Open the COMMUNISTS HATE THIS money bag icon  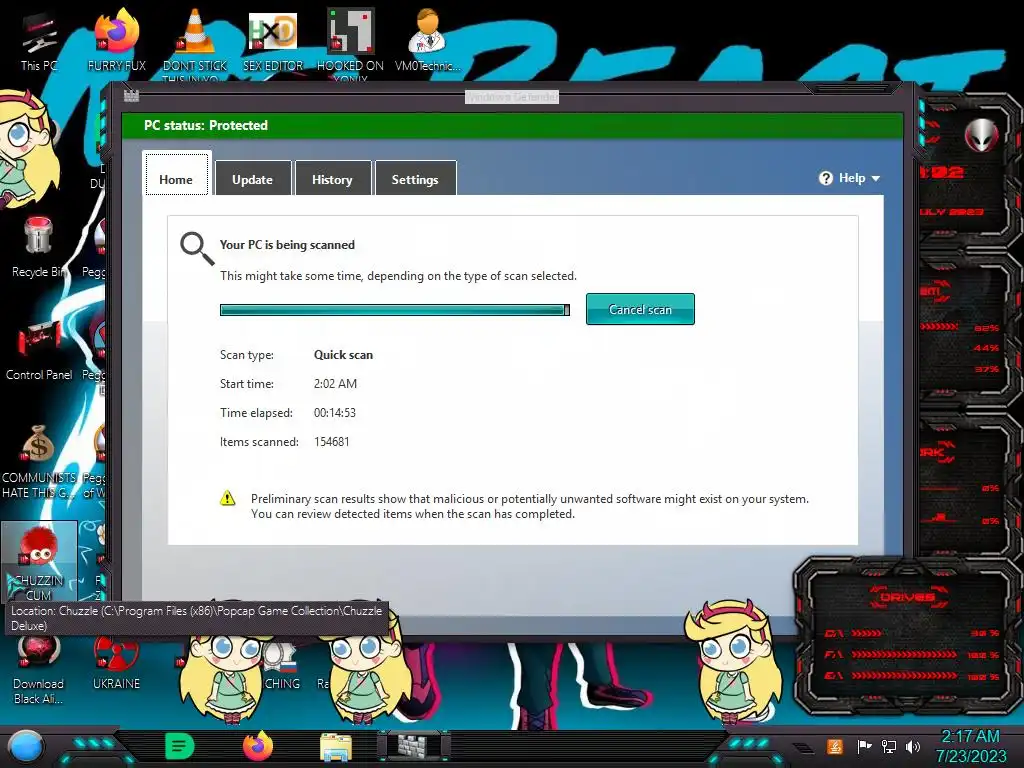[39, 462]
